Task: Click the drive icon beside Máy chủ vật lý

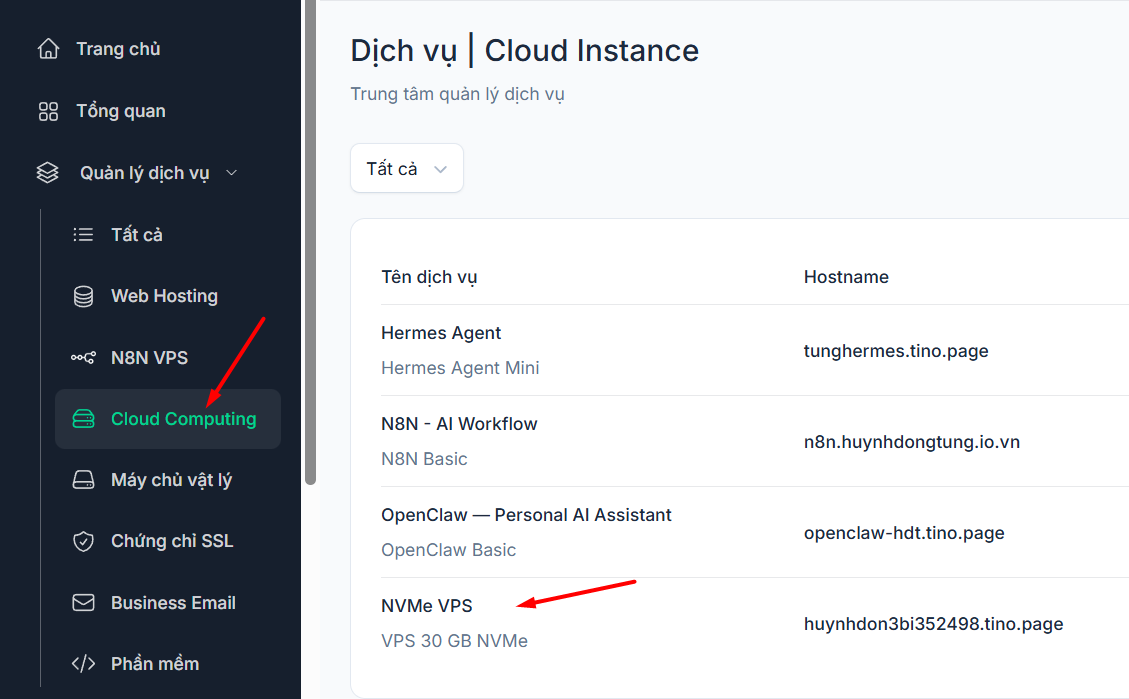Action: coord(84,480)
